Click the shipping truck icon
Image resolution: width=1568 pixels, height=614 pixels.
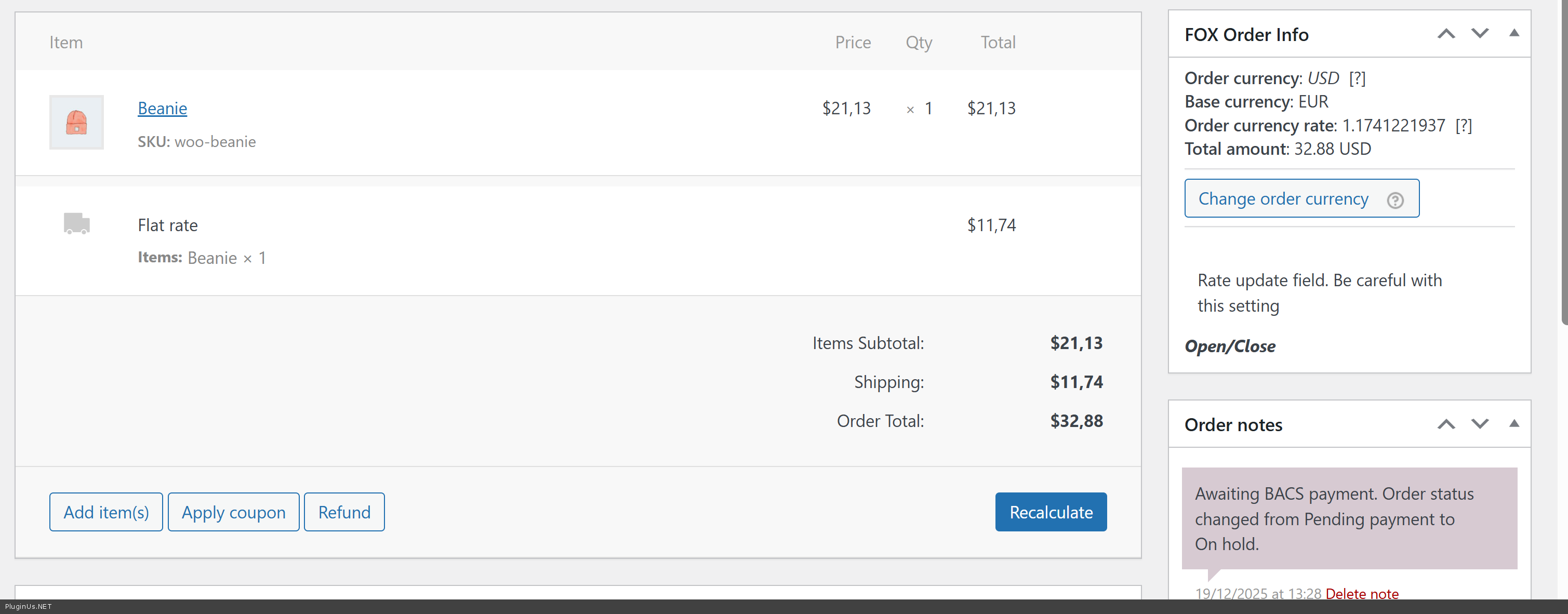click(77, 223)
